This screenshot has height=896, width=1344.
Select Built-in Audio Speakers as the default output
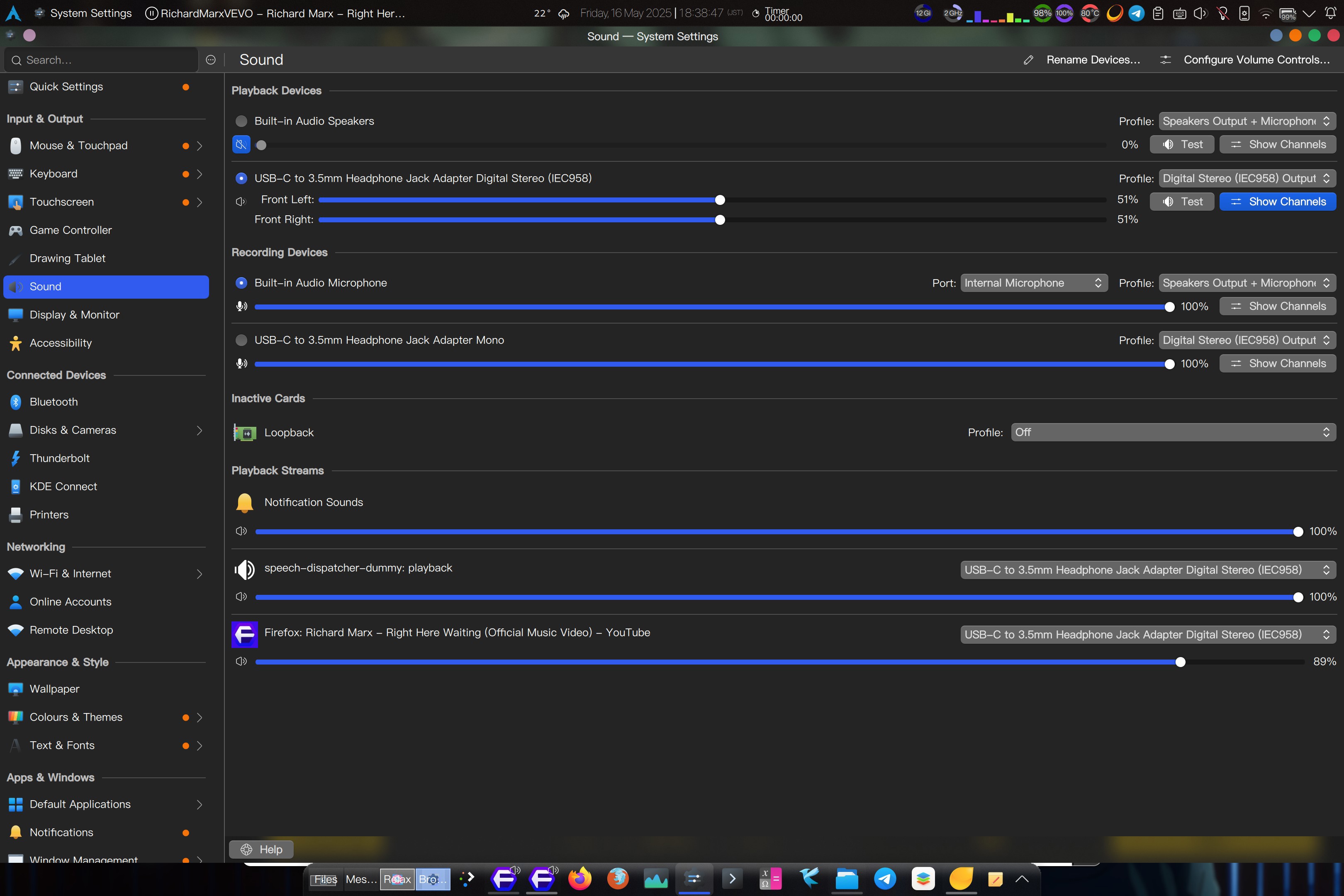242,121
